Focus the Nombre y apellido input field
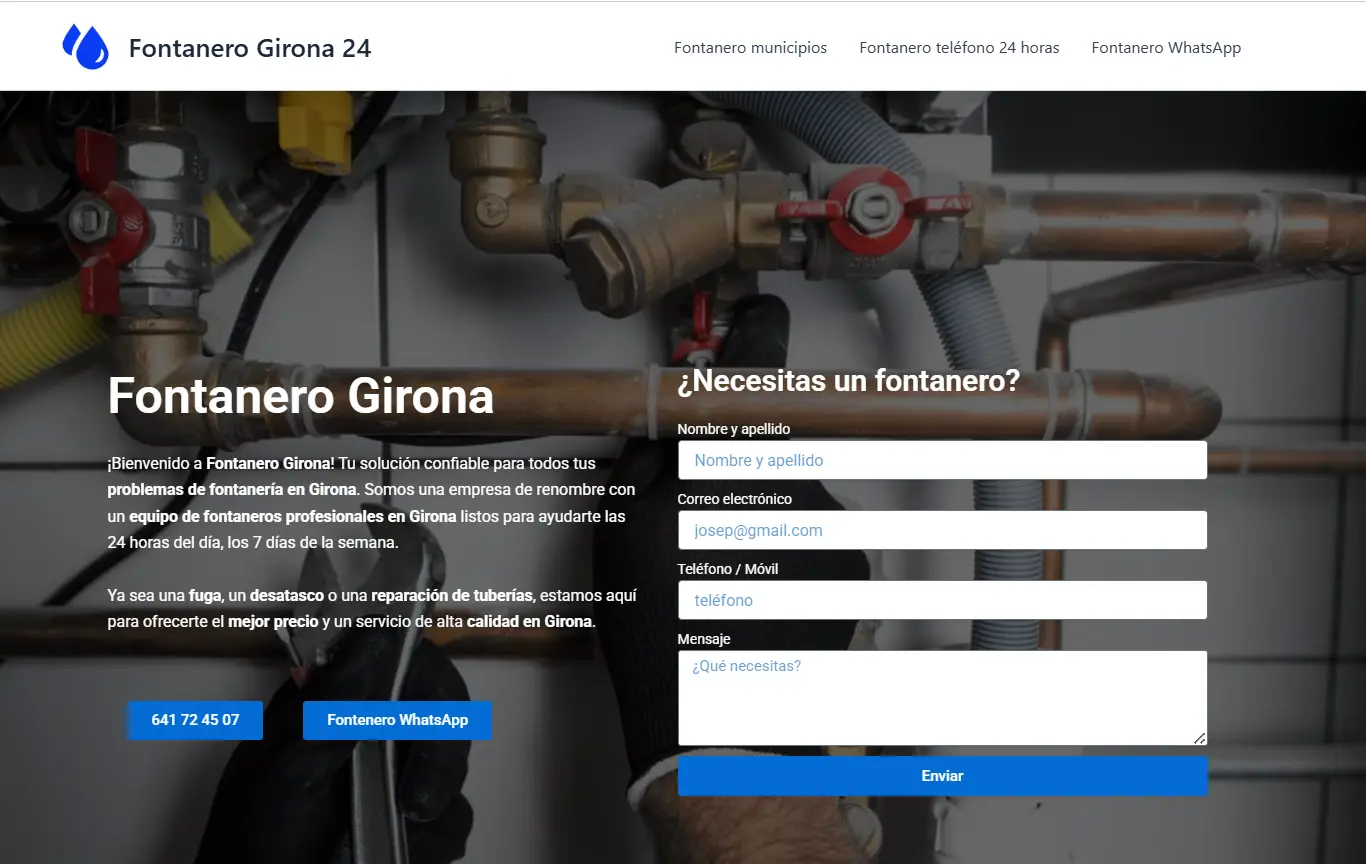Viewport: 1366px width, 864px height. tap(942, 460)
